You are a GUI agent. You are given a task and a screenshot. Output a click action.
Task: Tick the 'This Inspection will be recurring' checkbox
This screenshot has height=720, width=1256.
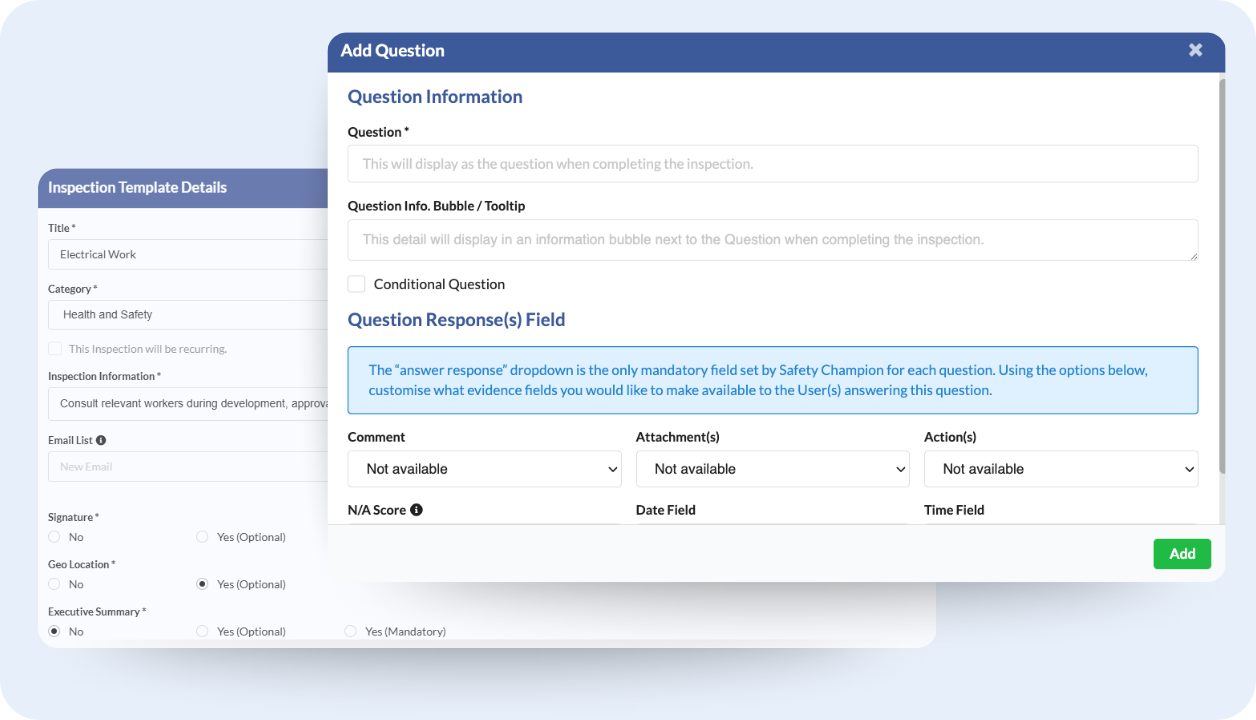pos(55,349)
